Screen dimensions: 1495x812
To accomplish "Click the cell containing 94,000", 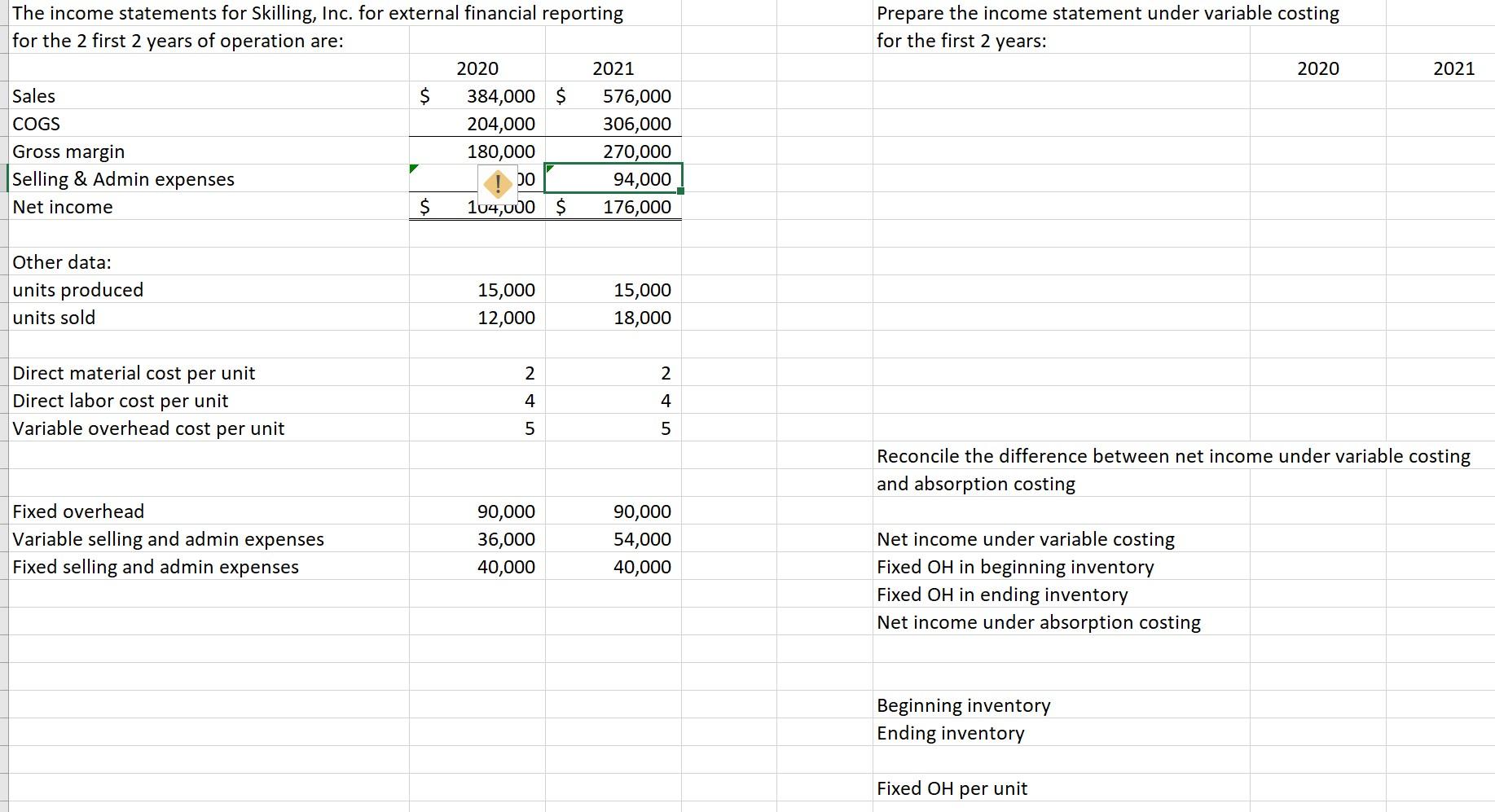I will click(613, 179).
